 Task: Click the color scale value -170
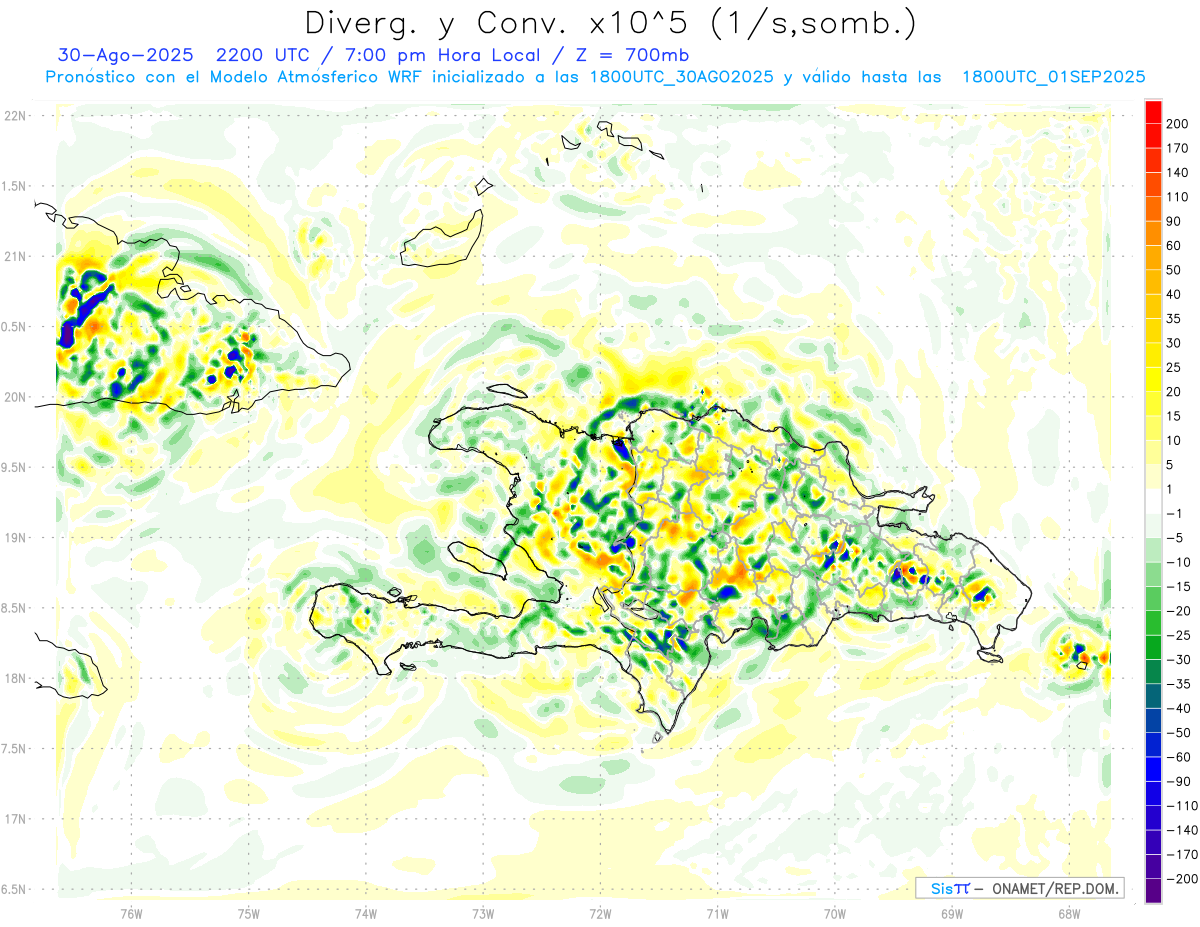tap(1183, 854)
